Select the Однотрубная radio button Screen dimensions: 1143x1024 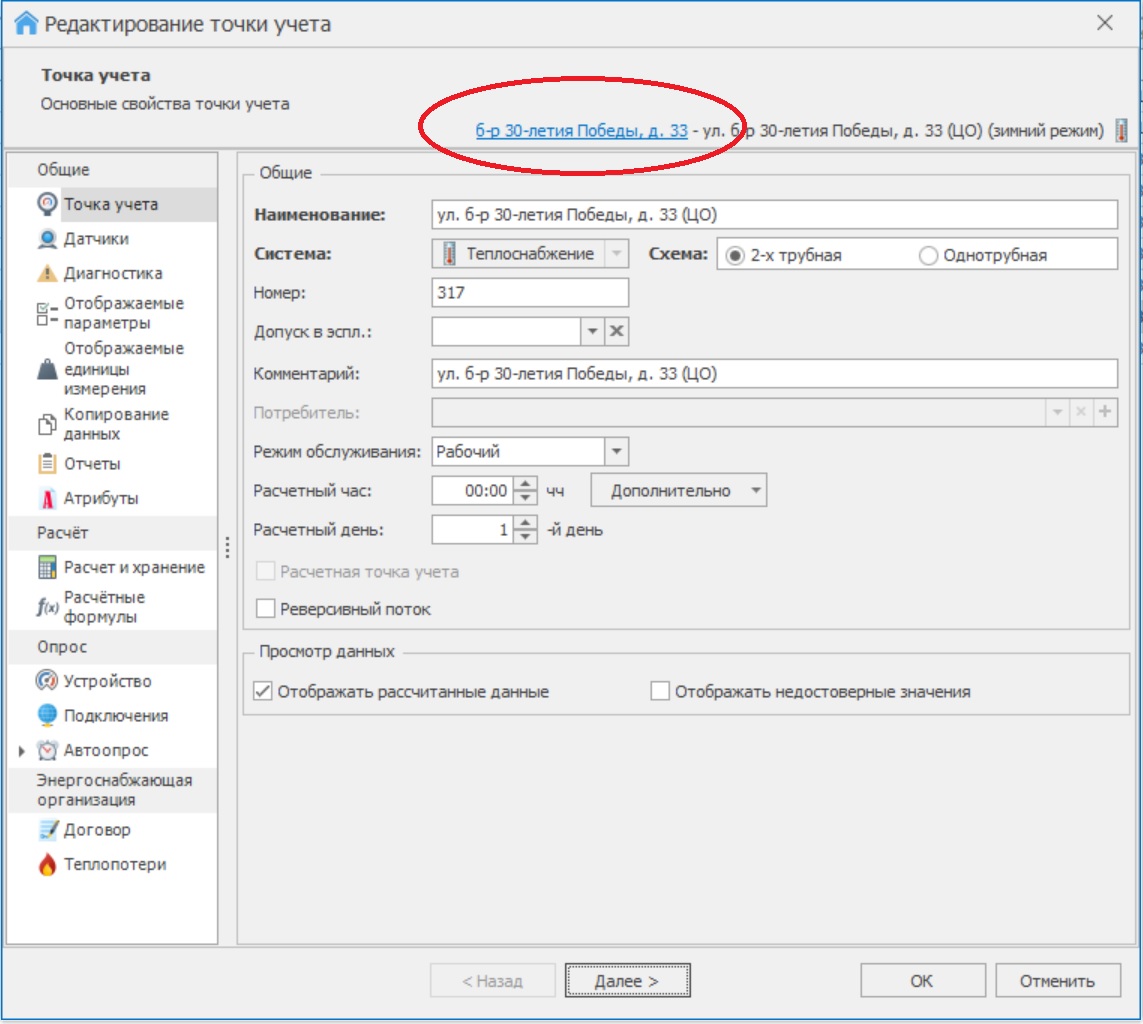[x=928, y=255]
